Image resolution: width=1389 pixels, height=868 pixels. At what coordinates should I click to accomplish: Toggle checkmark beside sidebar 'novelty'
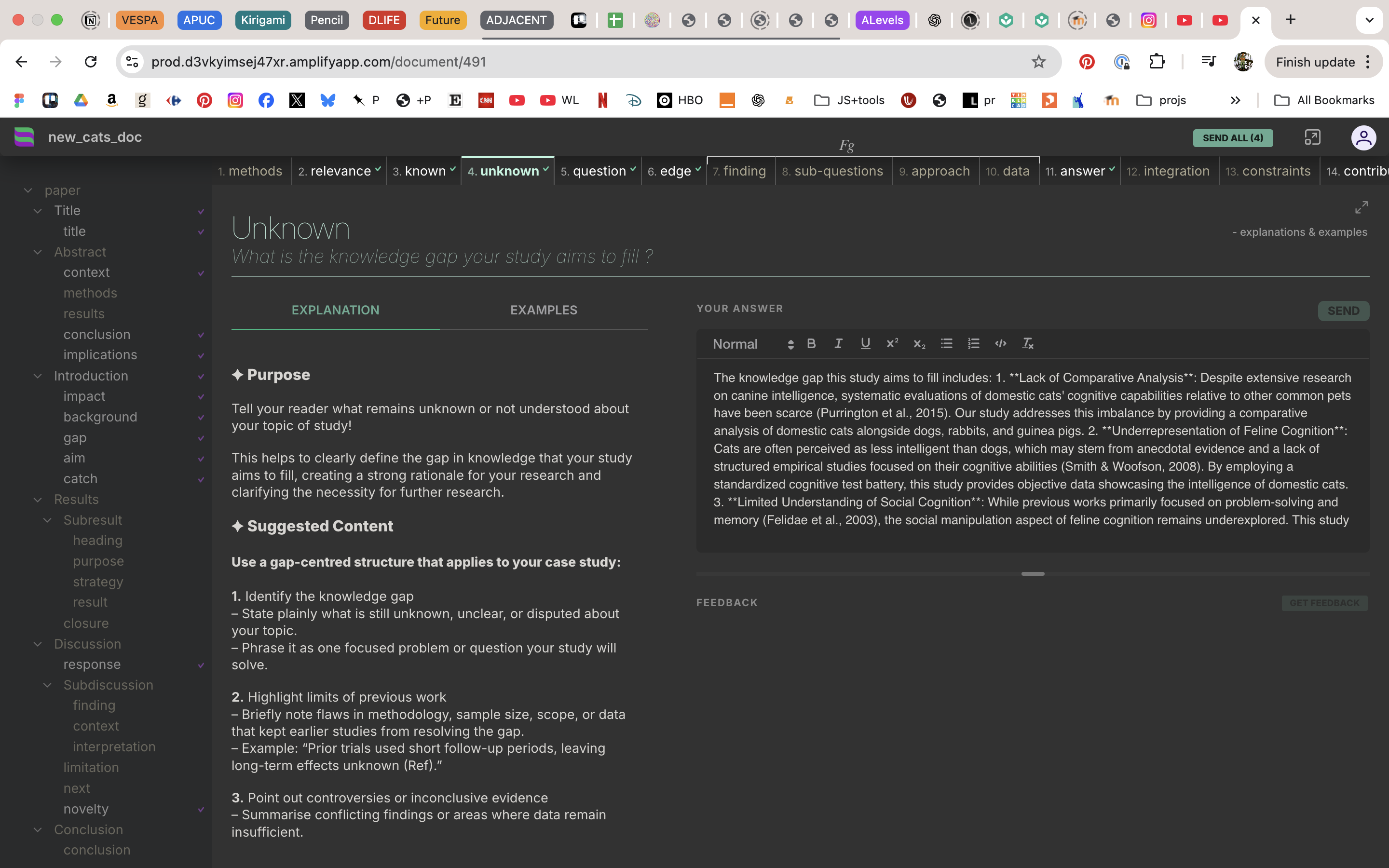coord(201,810)
